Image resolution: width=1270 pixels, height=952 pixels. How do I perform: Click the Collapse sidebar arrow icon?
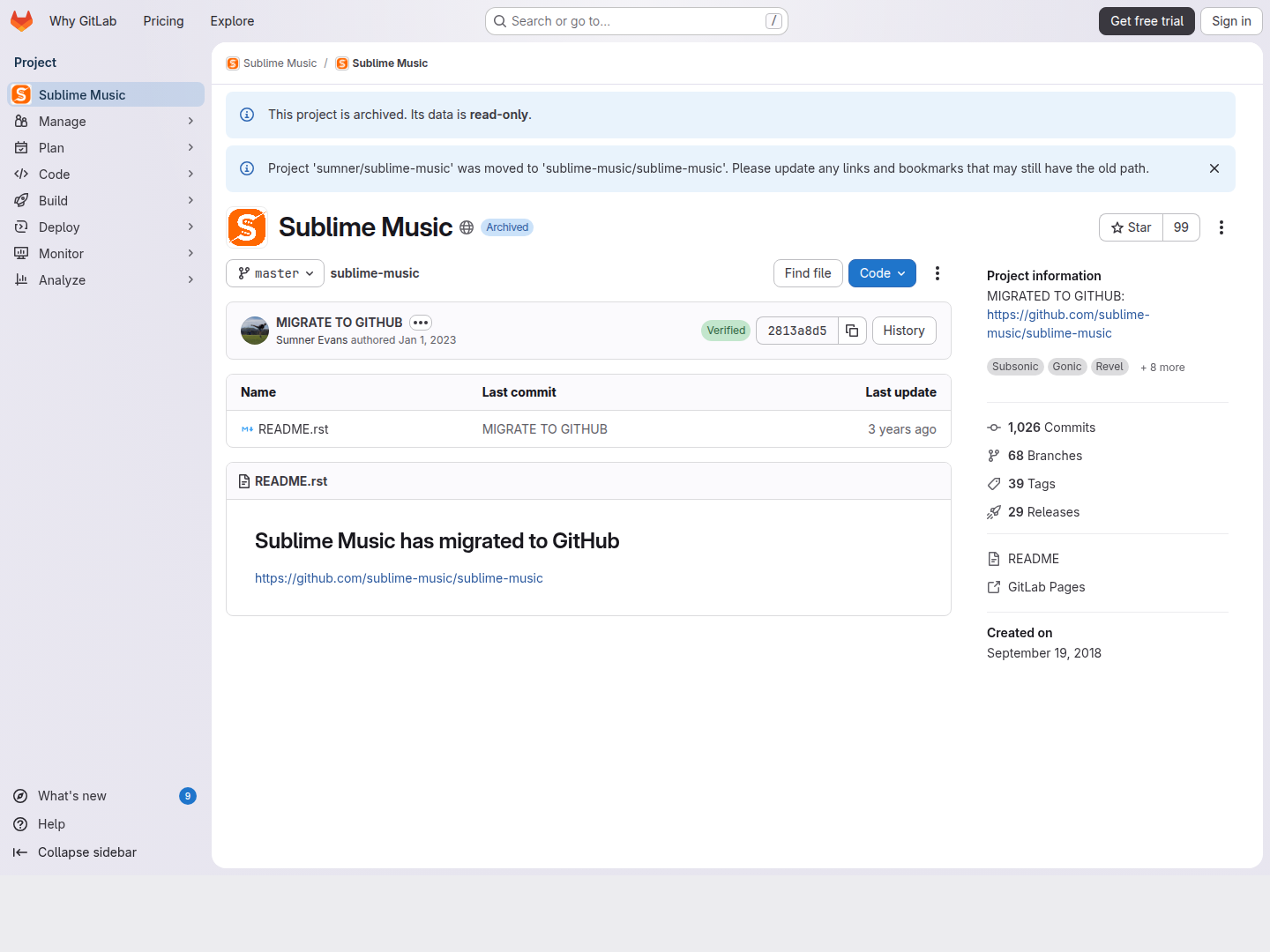pyautogui.click(x=20, y=852)
